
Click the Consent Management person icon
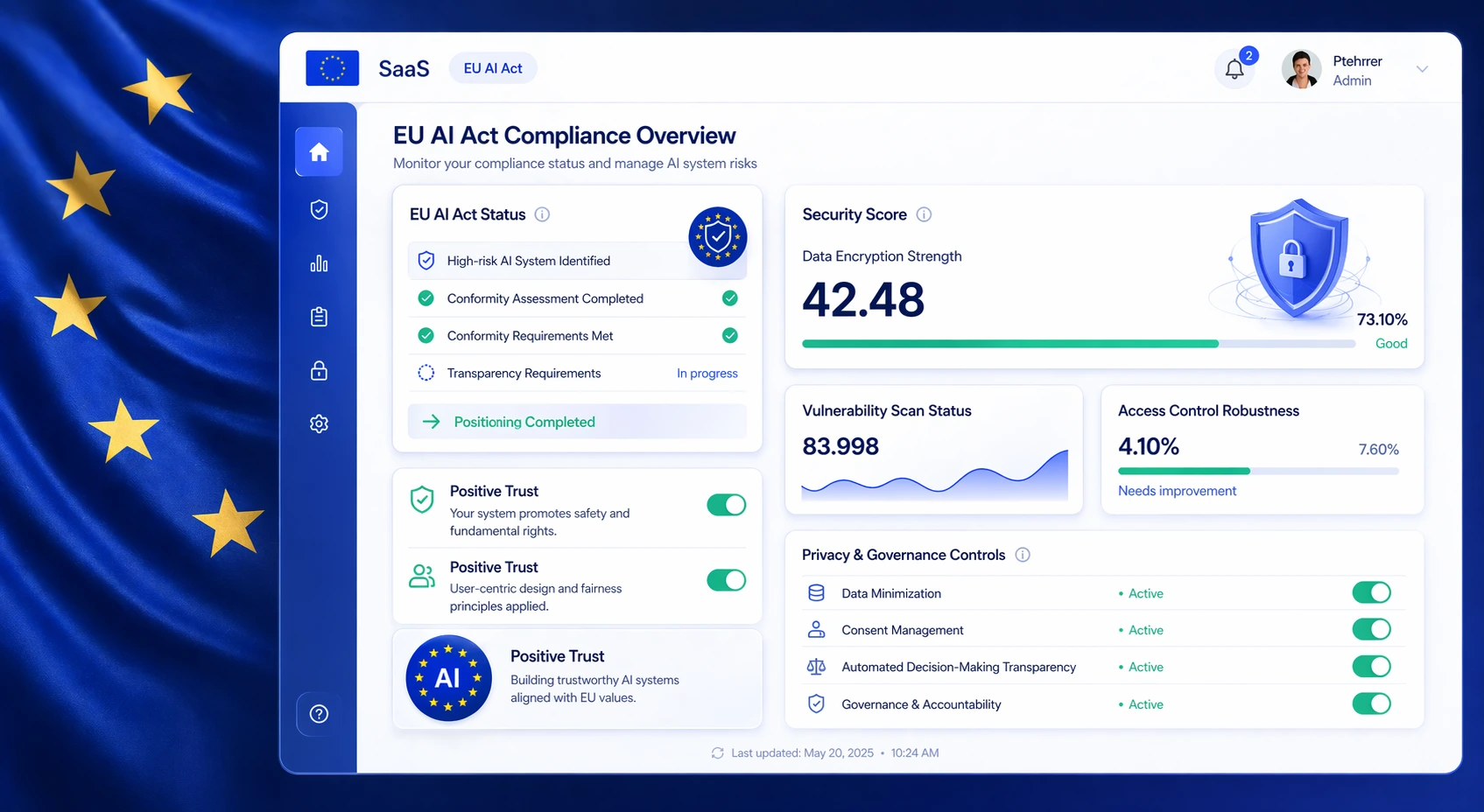click(816, 630)
